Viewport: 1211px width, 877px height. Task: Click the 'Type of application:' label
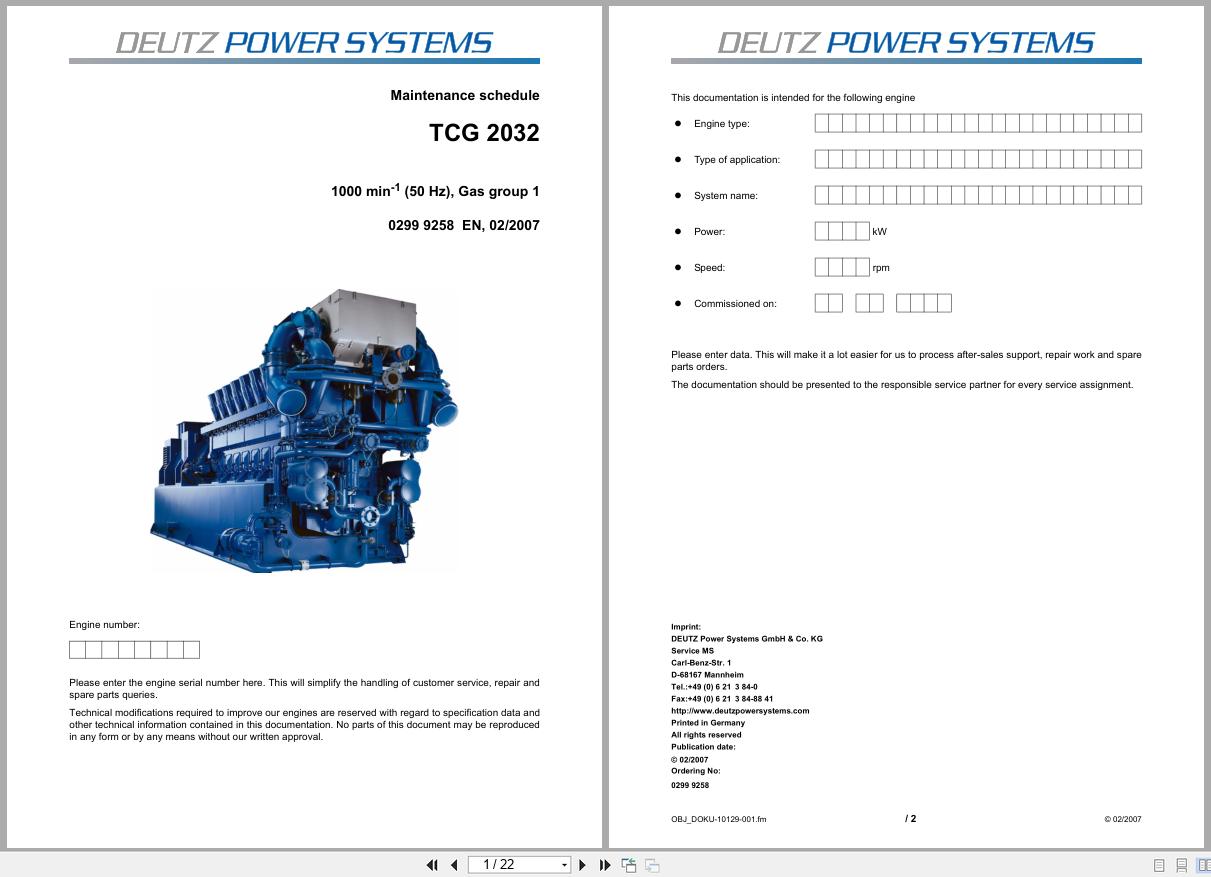pyautogui.click(x=737, y=160)
